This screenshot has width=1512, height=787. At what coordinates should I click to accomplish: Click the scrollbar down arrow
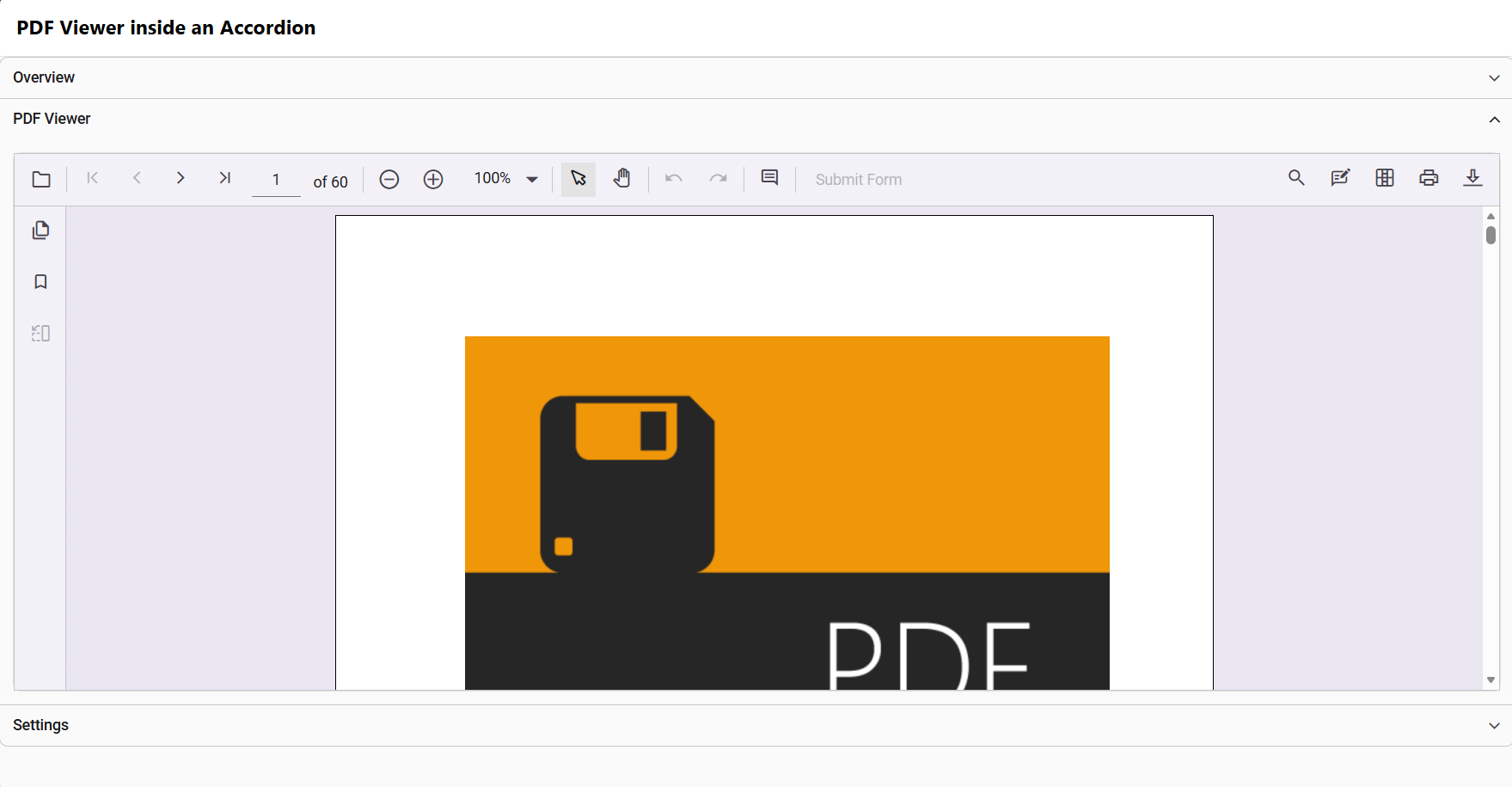[1491, 680]
